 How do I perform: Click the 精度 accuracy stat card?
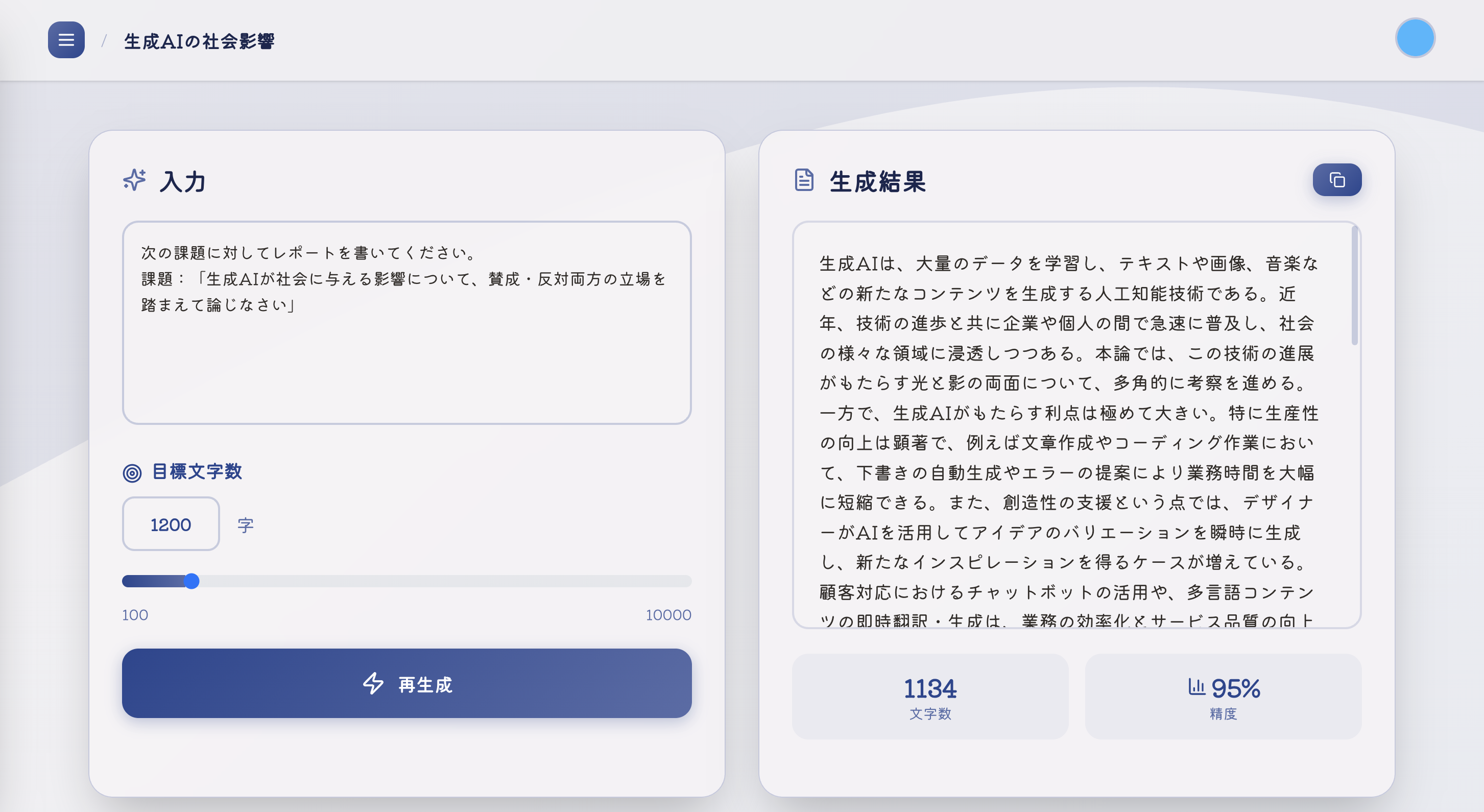[x=1223, y=697]
